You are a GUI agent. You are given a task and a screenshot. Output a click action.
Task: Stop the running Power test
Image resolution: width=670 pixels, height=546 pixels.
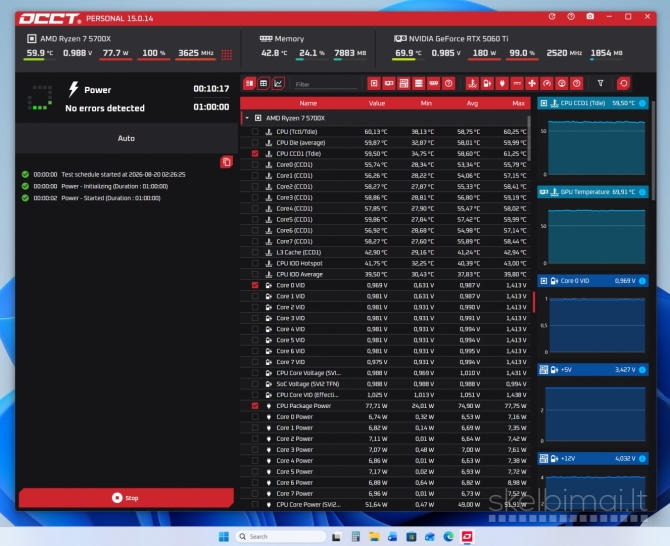point(126,498)
